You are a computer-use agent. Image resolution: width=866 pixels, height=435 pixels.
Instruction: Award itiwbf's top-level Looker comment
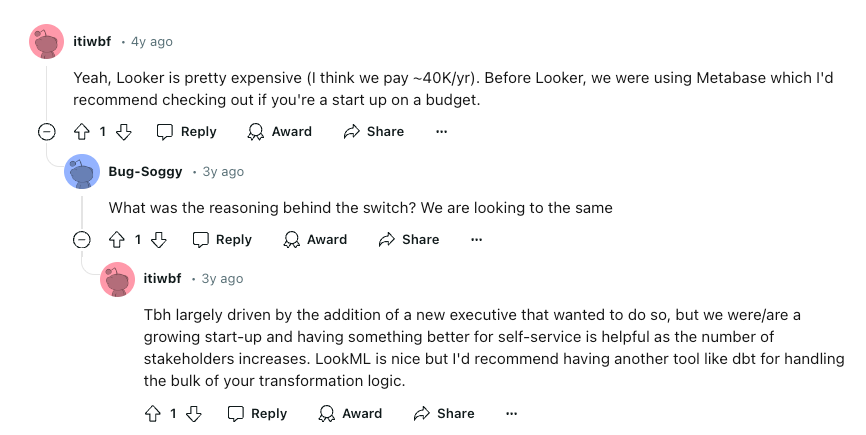(280, 131)
